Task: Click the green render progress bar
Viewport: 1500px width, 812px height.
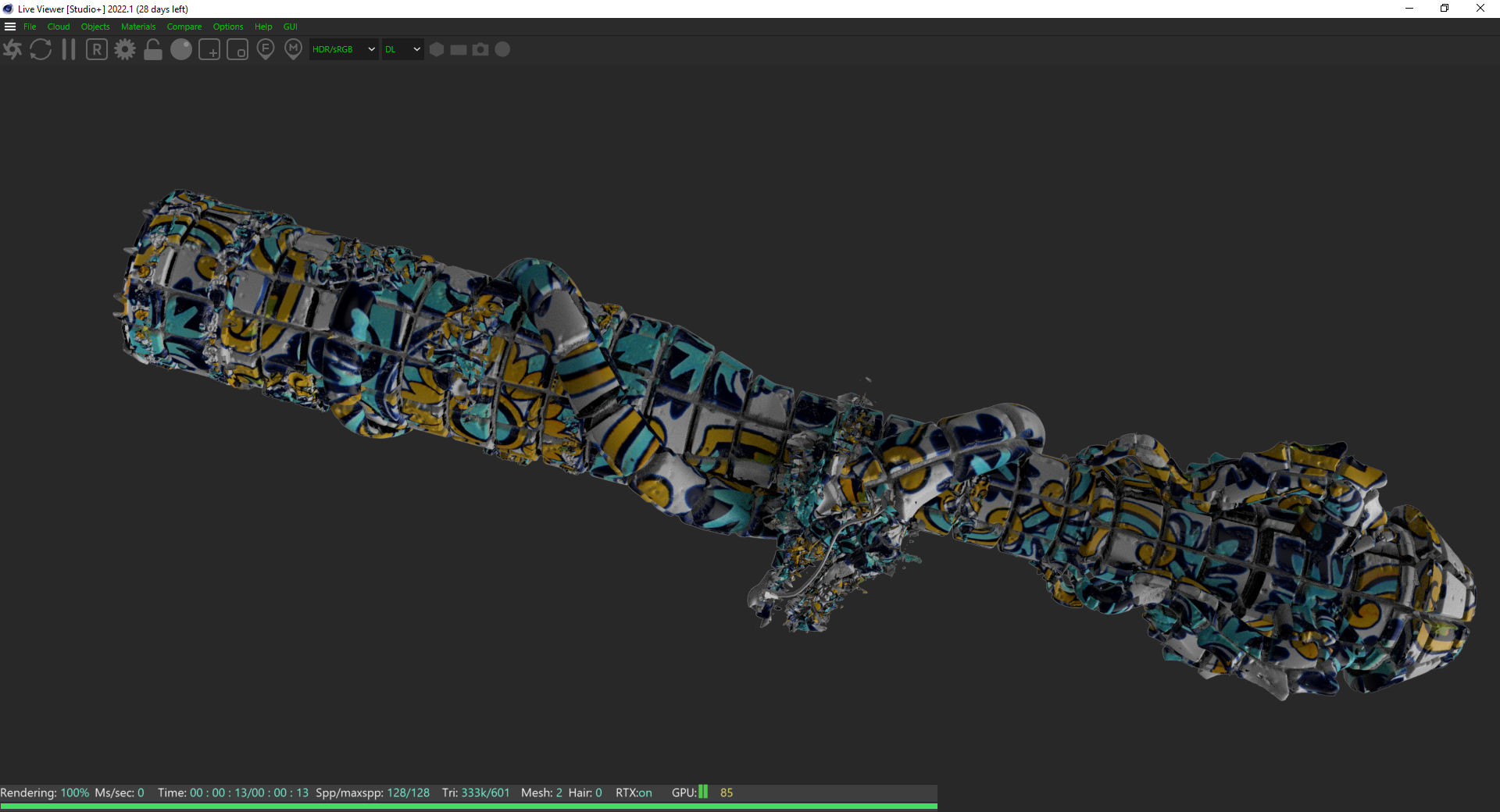Action: pos(469,806)
